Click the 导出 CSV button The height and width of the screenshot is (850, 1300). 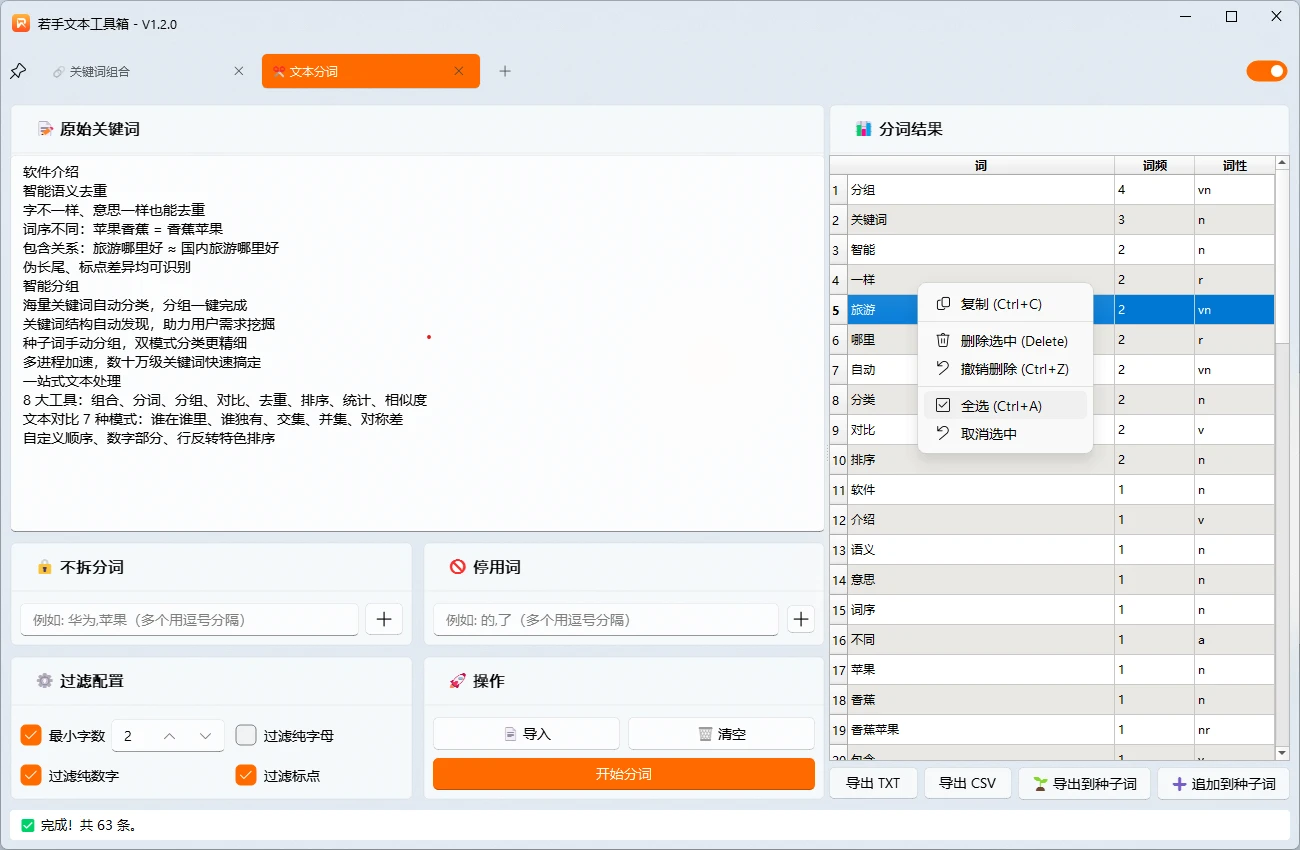pyautogui.click(x=967, y=784)
